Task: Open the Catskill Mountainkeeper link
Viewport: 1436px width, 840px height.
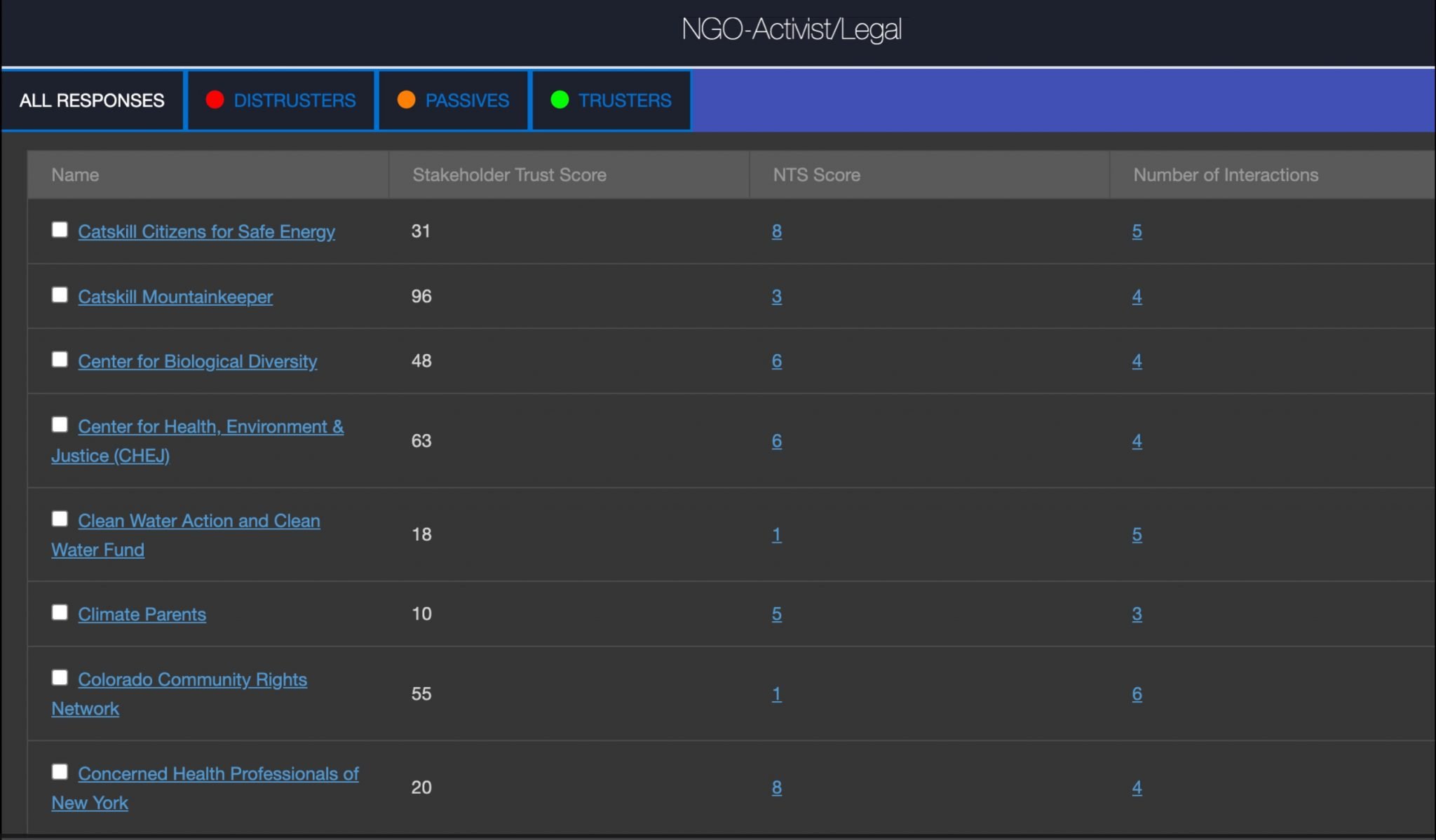Action: 175,297
